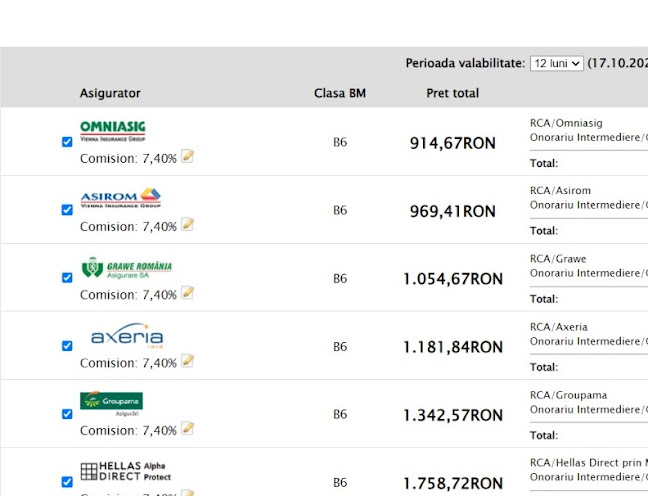Edit commission for Grawe offer
The height and width of the screenshot is (496, 648).
[187, 293]
